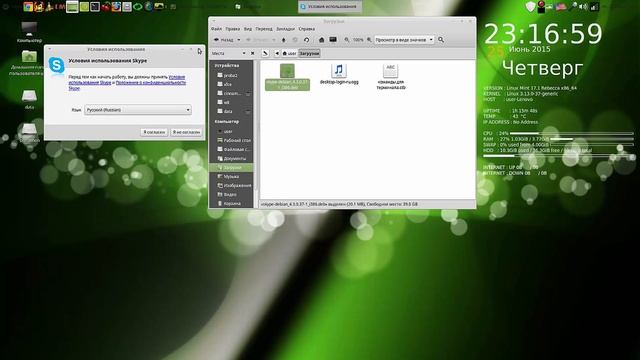Click the shield tray icon

click(x=530, y=7)
